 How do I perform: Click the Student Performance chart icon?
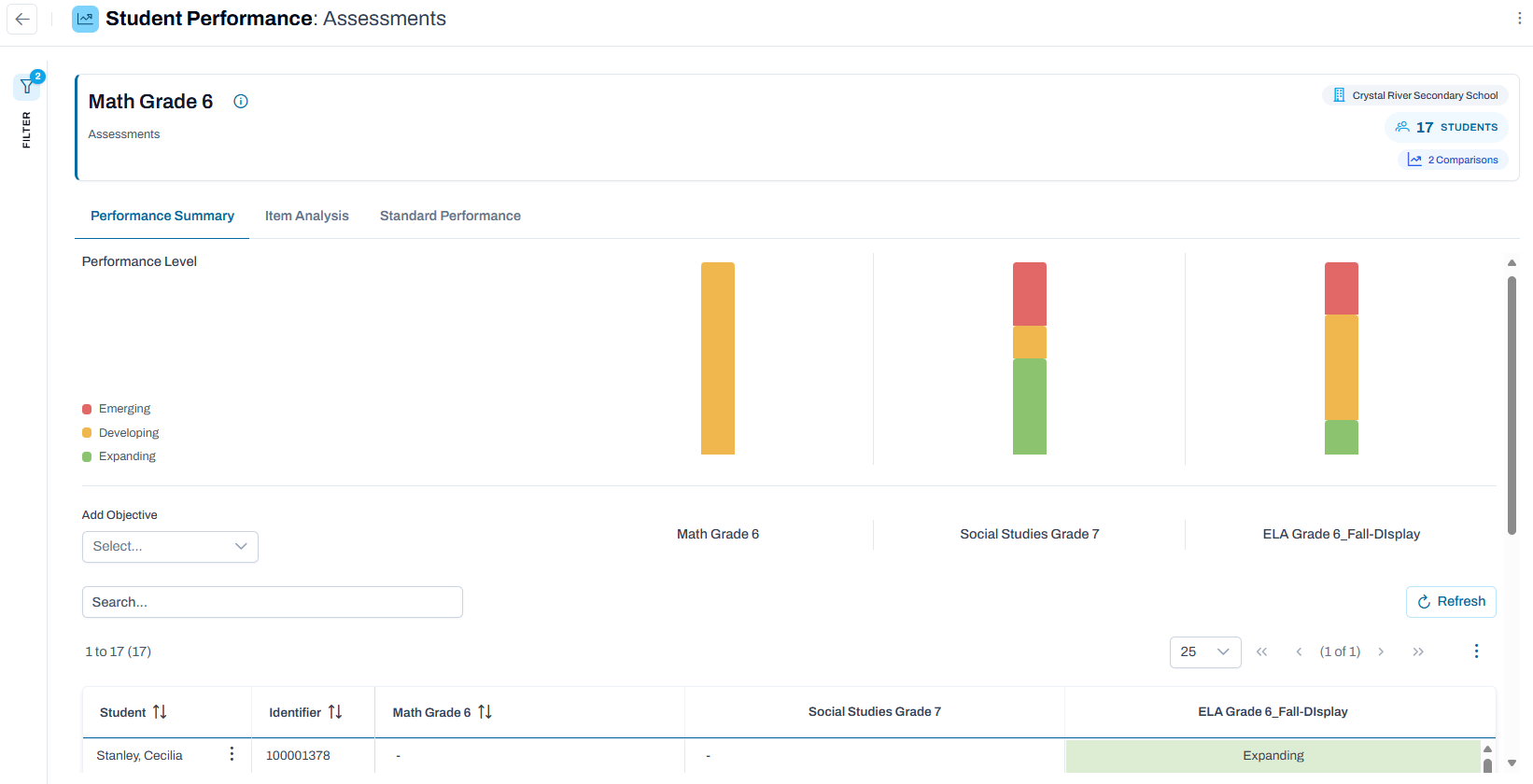click(x=85, y=19)
